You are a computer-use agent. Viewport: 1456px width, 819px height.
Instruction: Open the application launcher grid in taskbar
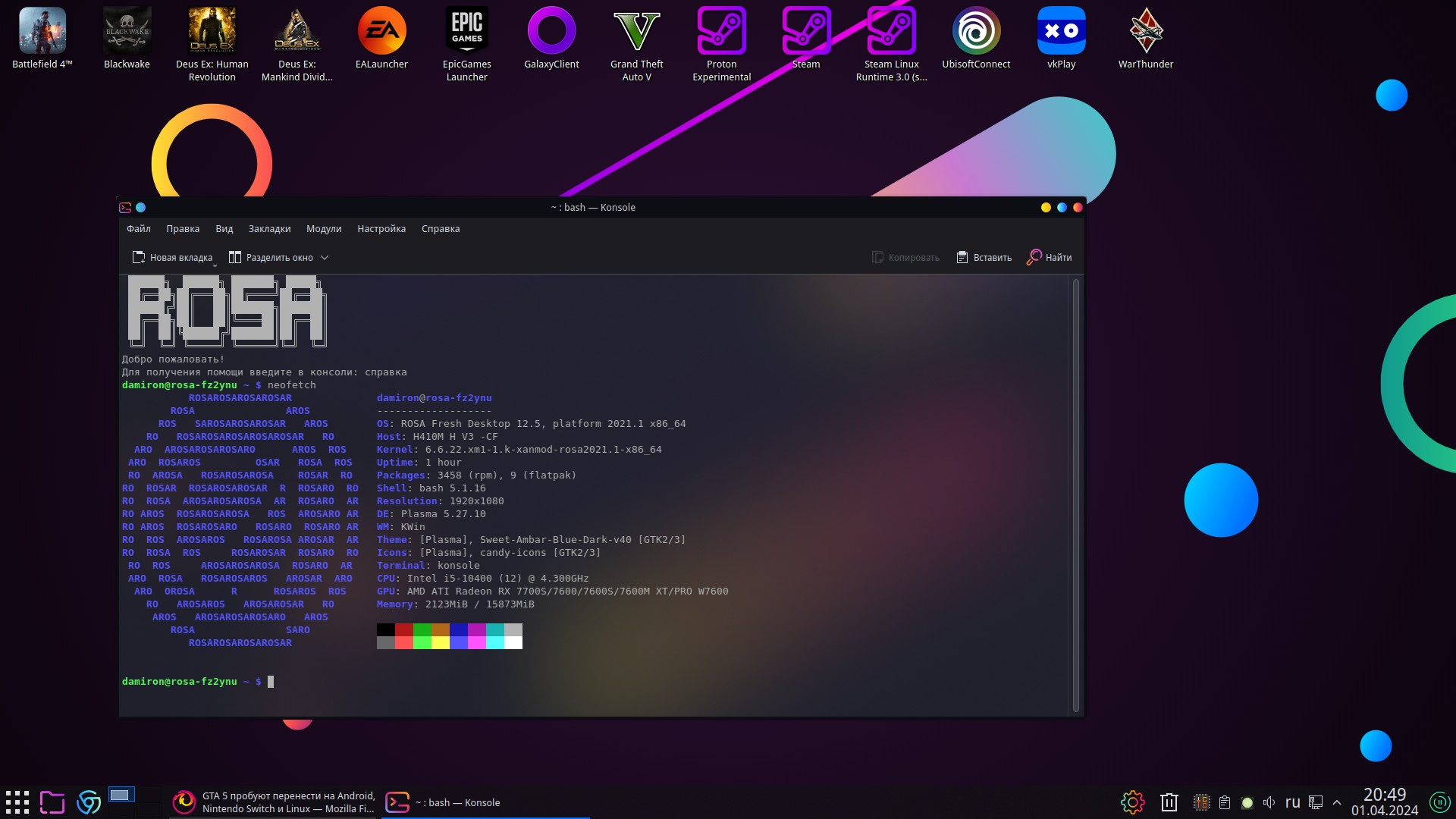[x=17, y=802]
